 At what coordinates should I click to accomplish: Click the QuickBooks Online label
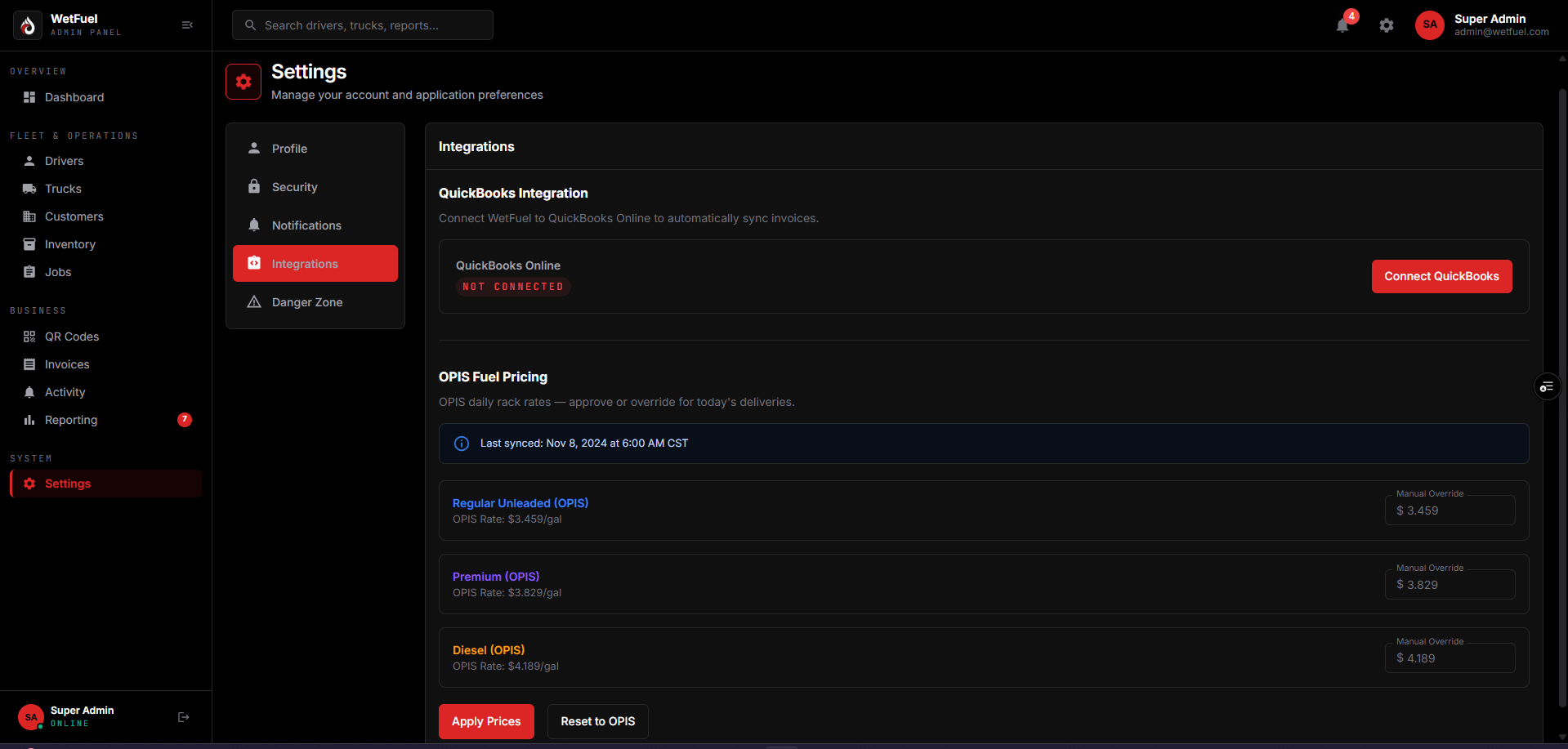(x=508, y=265)
